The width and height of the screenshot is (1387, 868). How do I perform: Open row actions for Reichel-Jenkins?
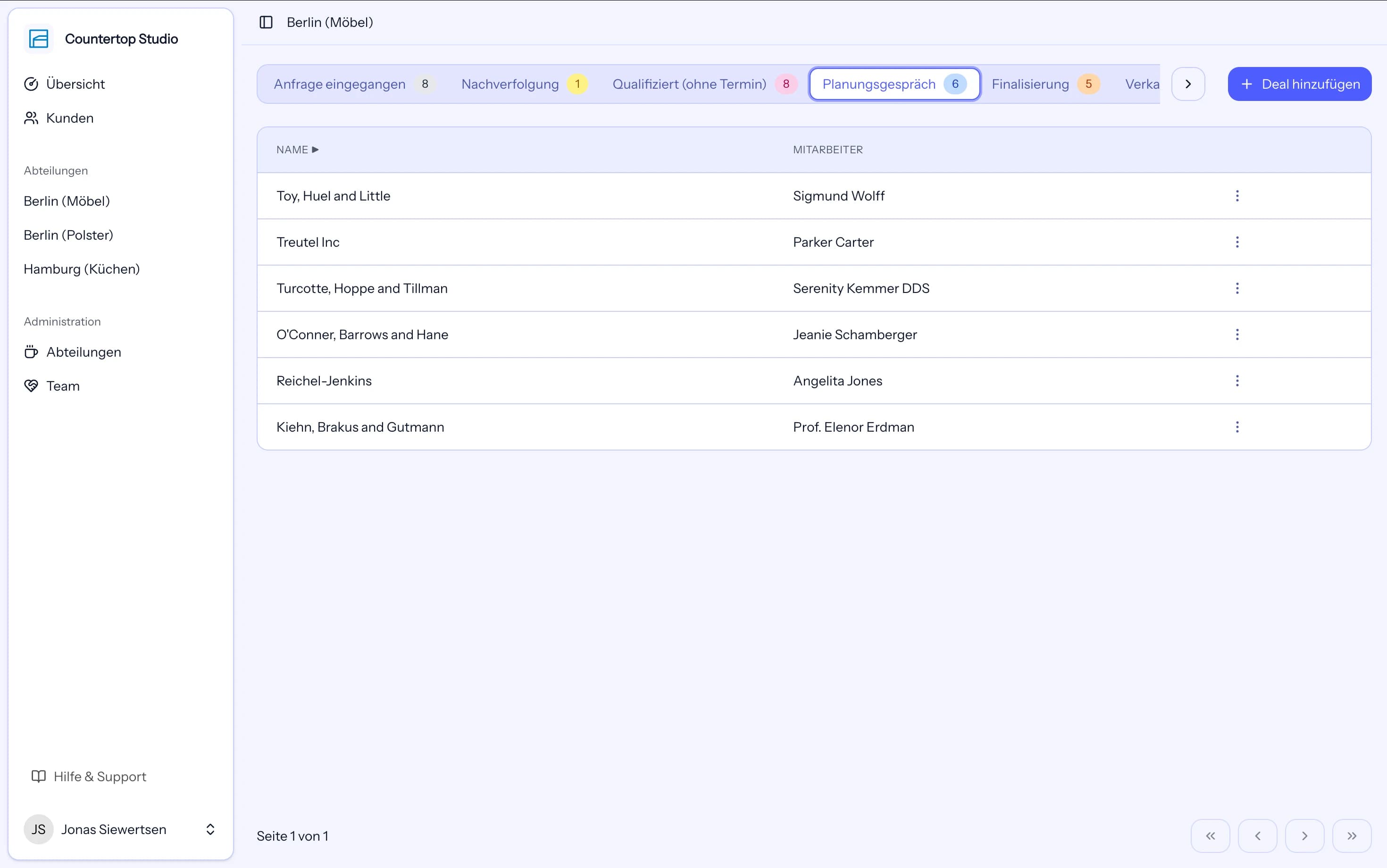pyautogui.click(x=1237, y=381)
